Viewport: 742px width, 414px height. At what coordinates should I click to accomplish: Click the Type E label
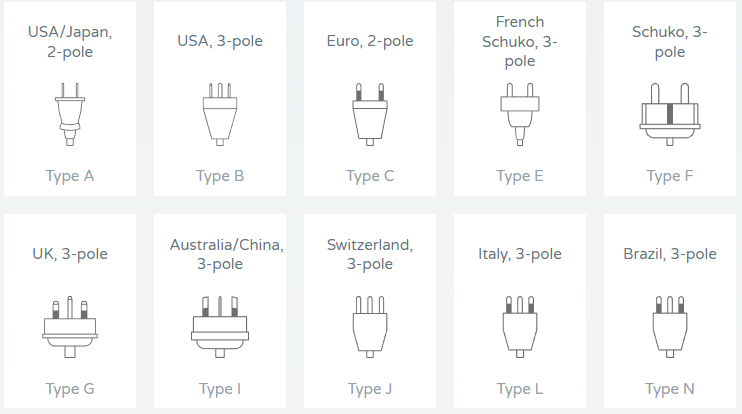[x=520, y=177]
